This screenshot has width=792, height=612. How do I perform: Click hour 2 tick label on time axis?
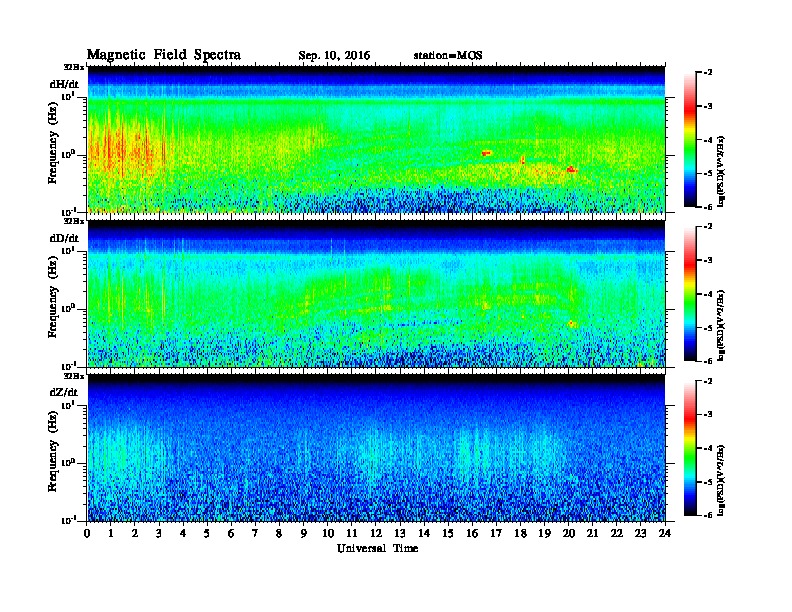click(x=135, y=534)
